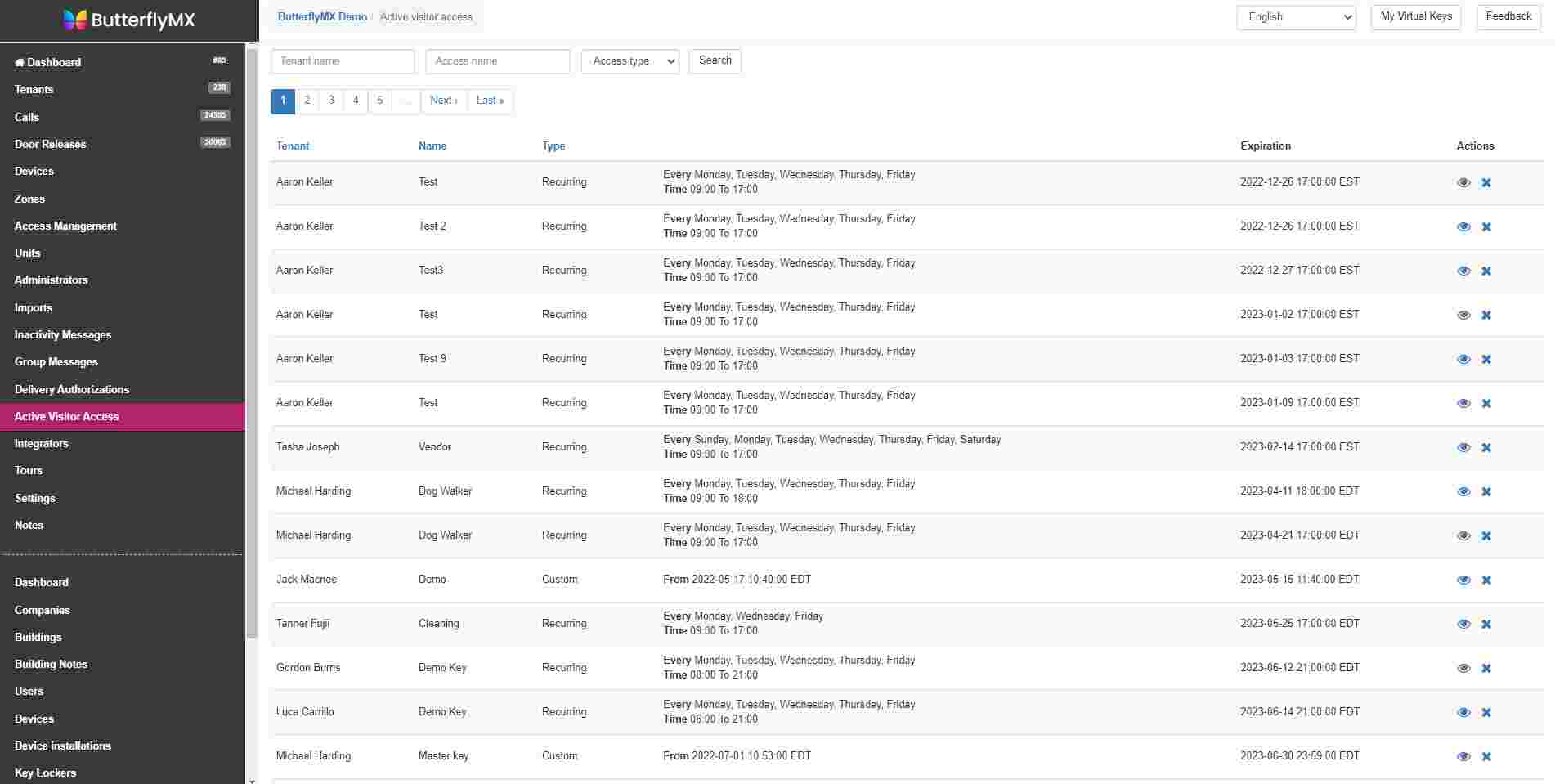Revoke Gordon Burns' Demo Key access

click(x=1486, y=668)
